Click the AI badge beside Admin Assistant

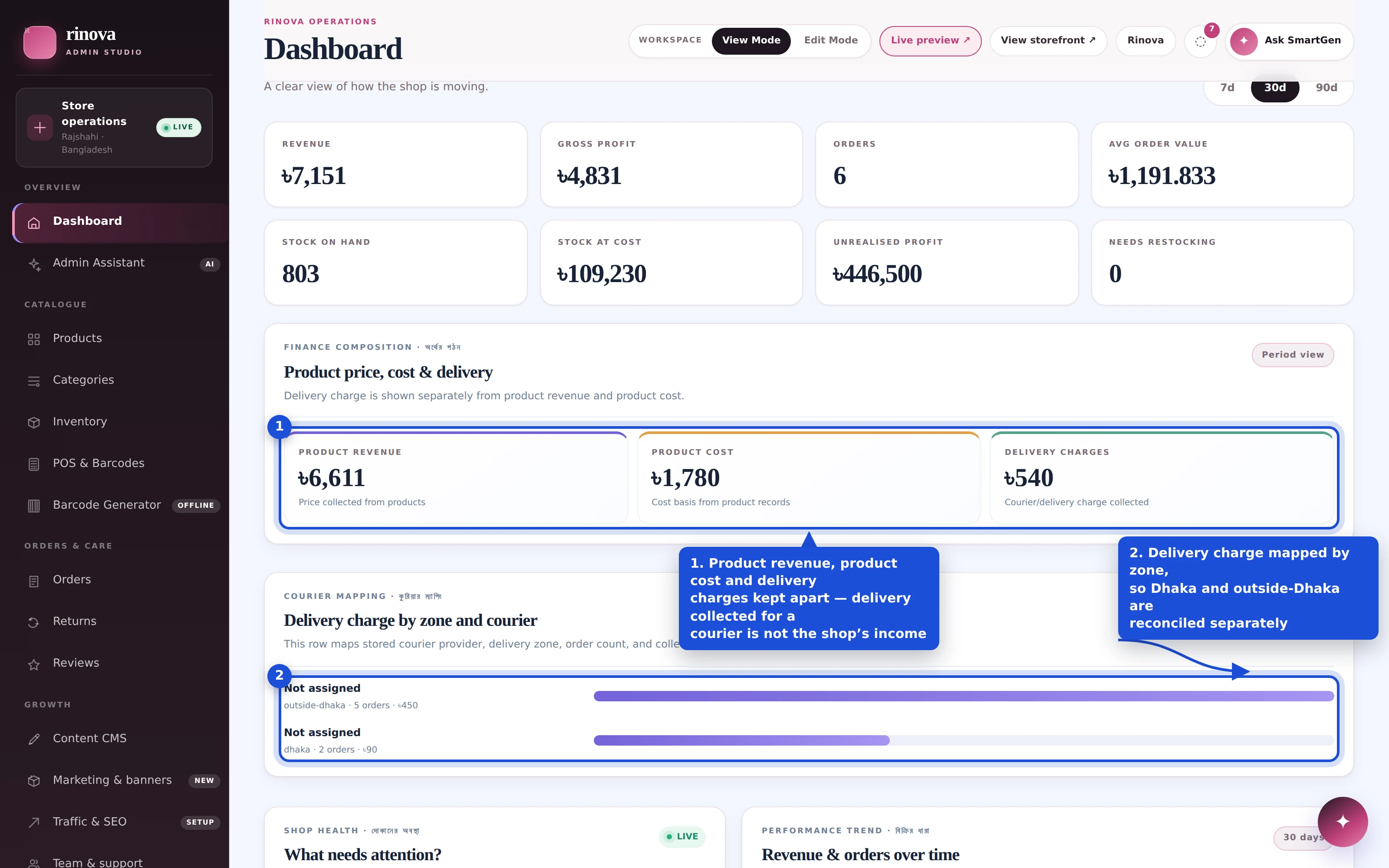point(210,265)
